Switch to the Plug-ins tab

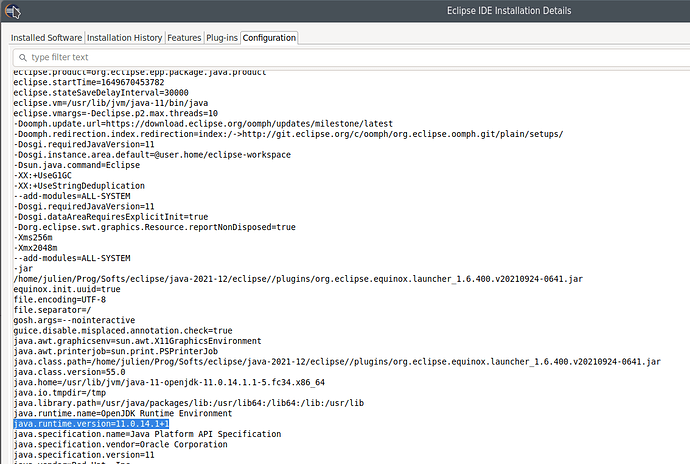[222, 38]
